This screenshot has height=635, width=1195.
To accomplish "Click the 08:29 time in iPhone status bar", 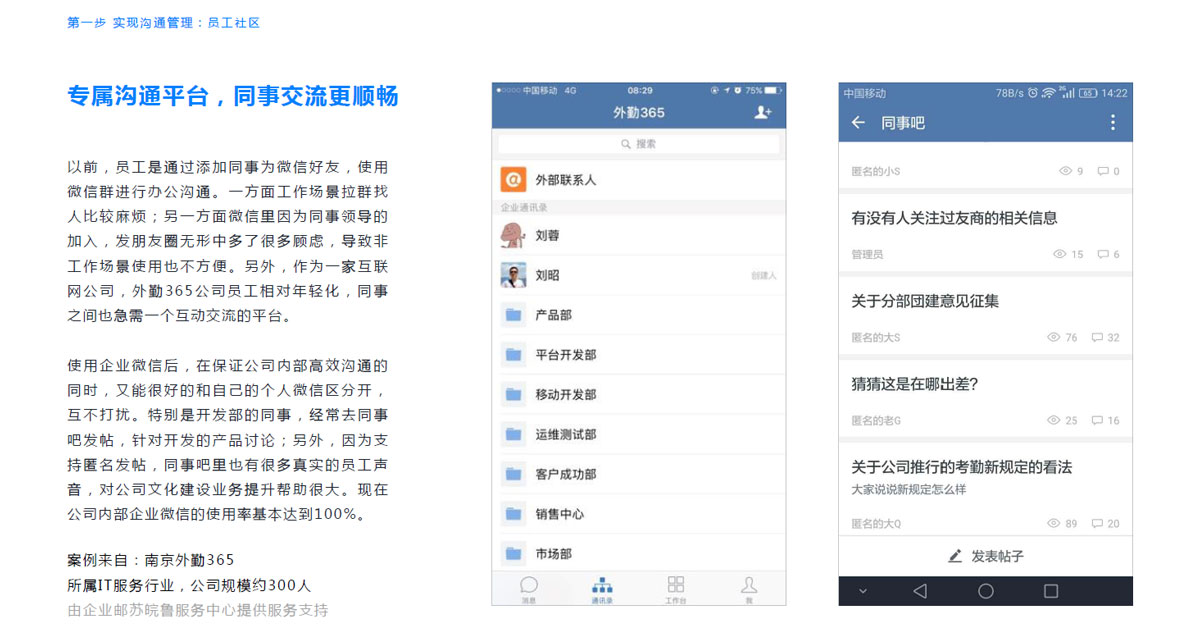I will click(640, 90).
